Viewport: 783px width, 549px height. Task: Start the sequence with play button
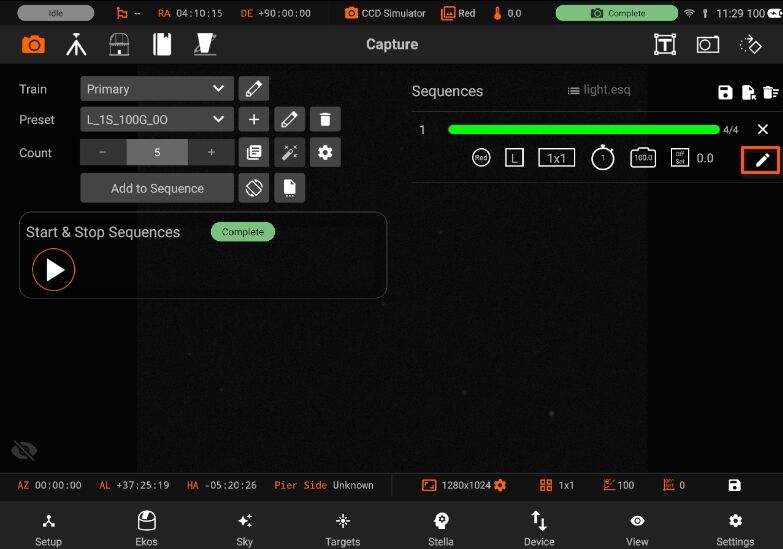click(53, 270)
